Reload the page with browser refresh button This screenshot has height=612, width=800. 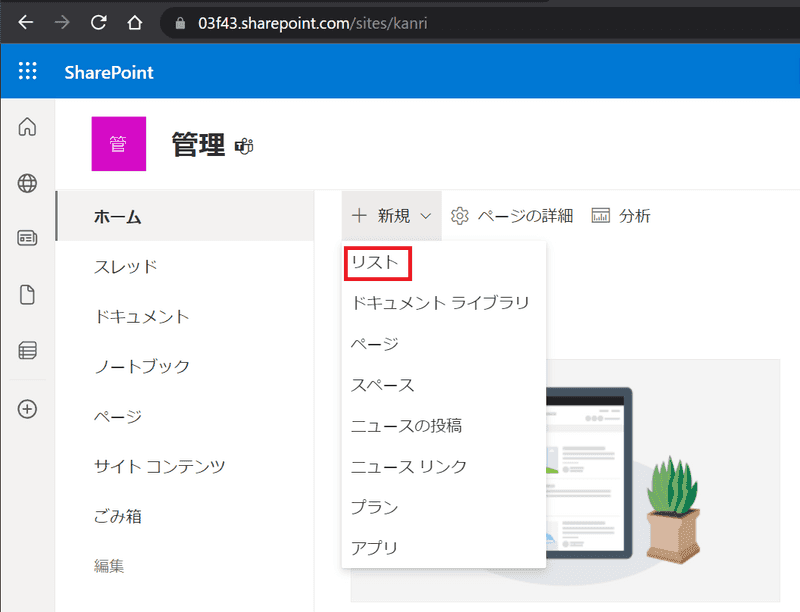point(99,22)
